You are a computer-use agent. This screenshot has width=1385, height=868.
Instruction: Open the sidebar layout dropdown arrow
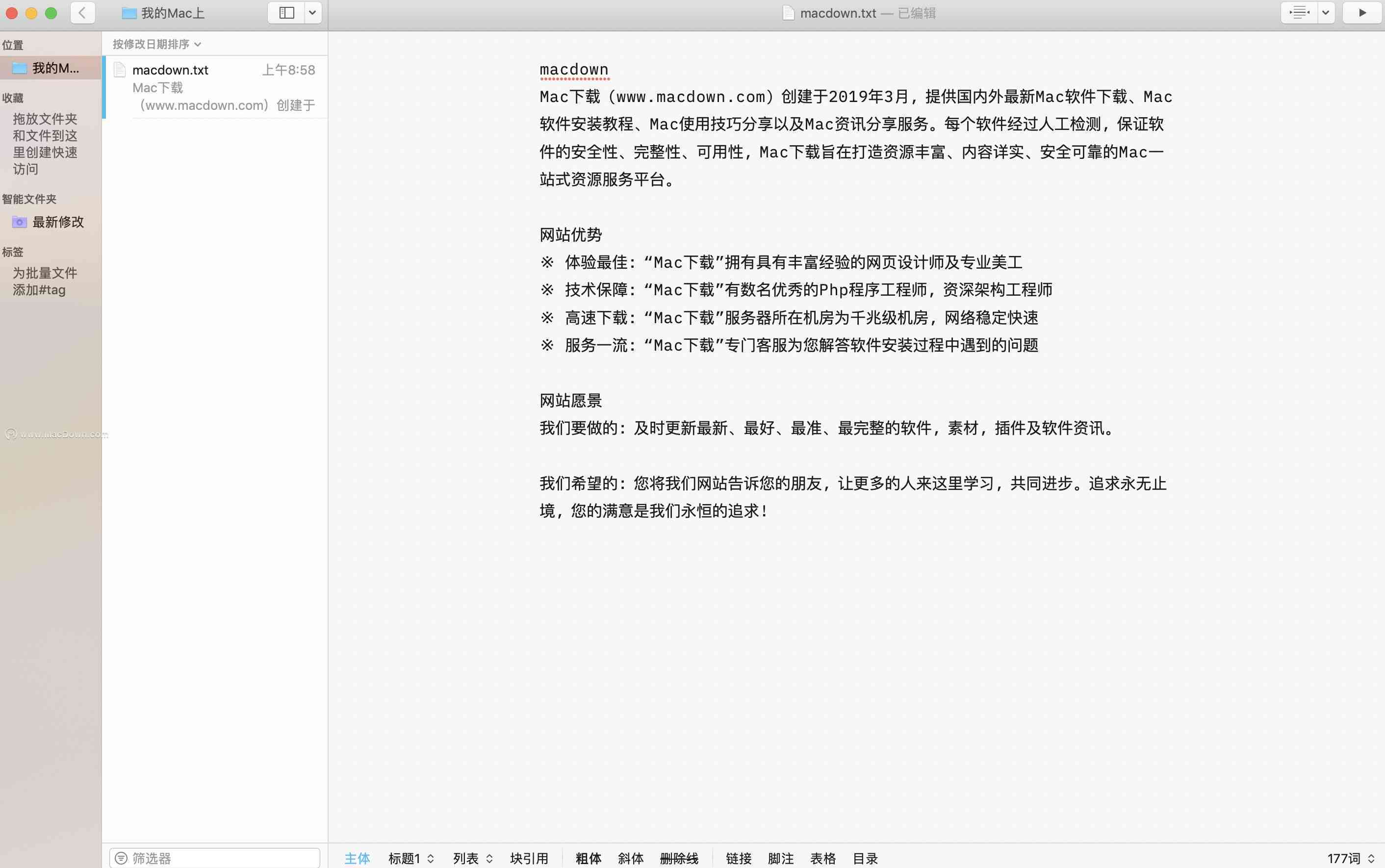[313, 13]
